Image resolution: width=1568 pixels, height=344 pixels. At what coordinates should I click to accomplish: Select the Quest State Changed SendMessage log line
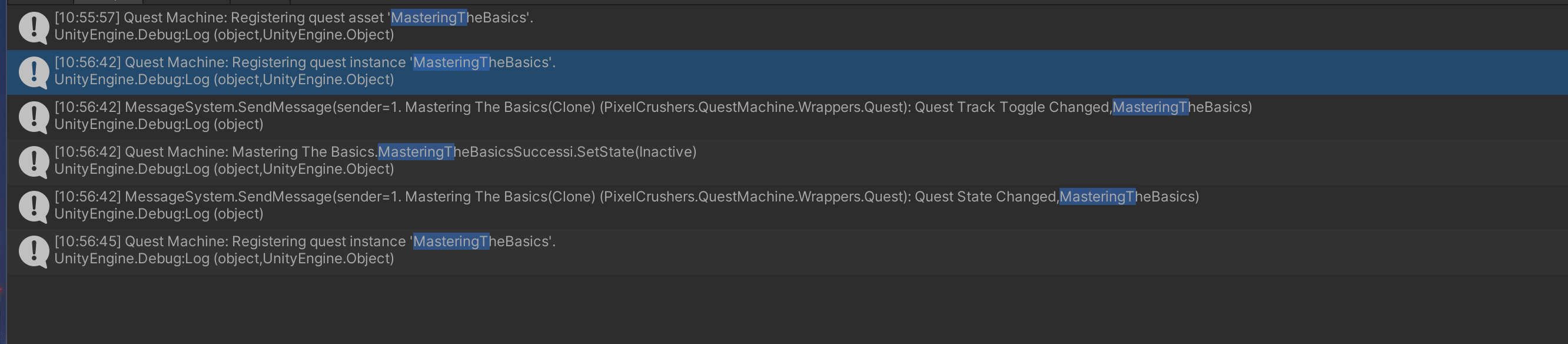pos(626,197)
